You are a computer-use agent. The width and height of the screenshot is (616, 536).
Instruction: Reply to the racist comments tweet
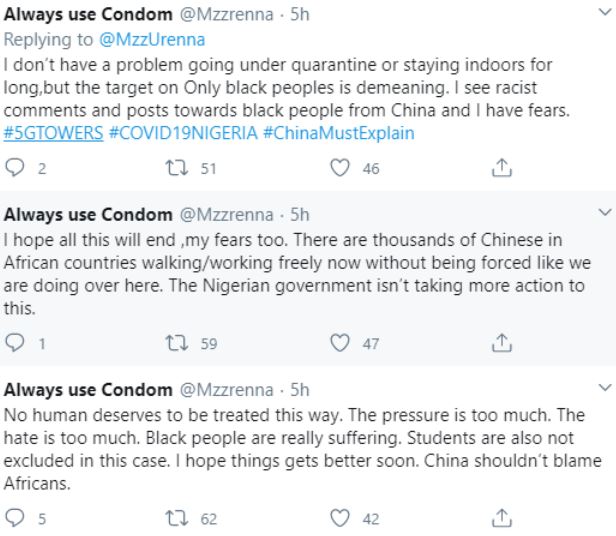point(14,169)
